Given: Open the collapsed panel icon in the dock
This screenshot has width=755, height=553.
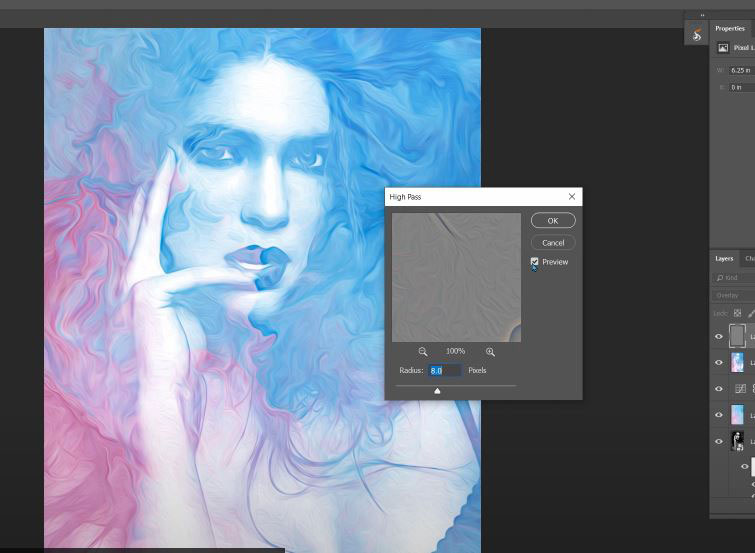Looking at the screenshot, I should click(x=697, y=35).
